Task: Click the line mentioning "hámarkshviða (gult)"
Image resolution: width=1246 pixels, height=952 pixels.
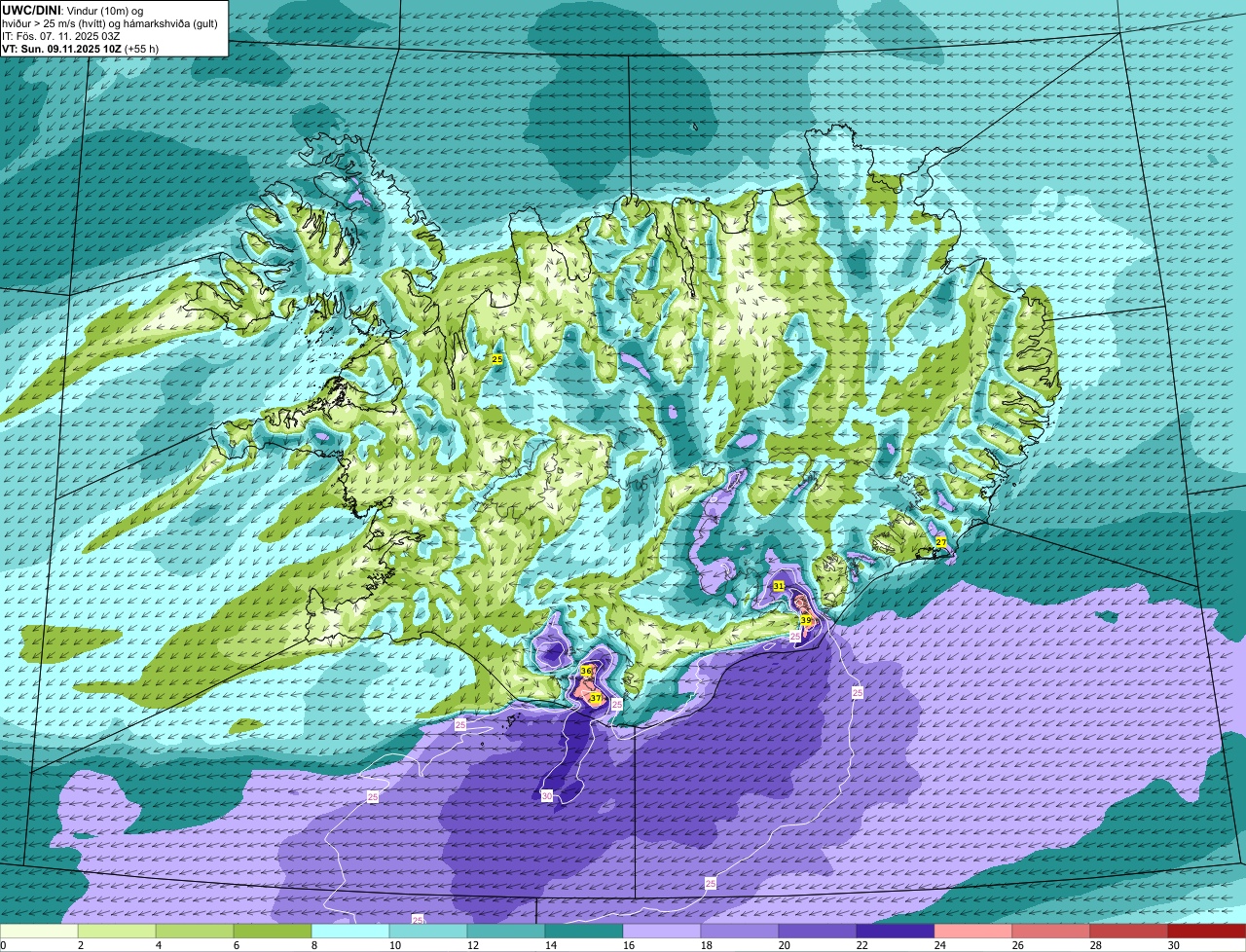Action: click(x=110, y=22)
